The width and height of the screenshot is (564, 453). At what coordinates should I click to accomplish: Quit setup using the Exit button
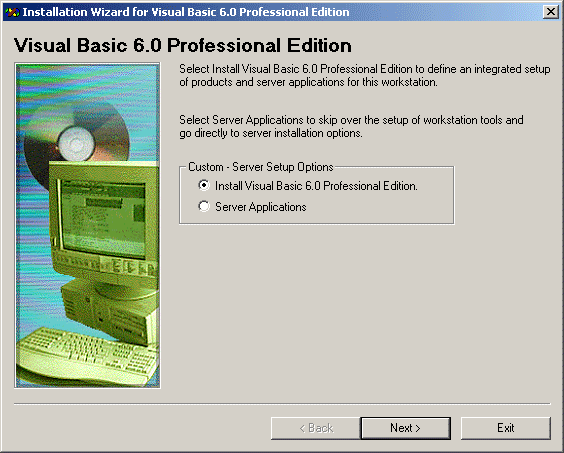click(x=506, y=428)
